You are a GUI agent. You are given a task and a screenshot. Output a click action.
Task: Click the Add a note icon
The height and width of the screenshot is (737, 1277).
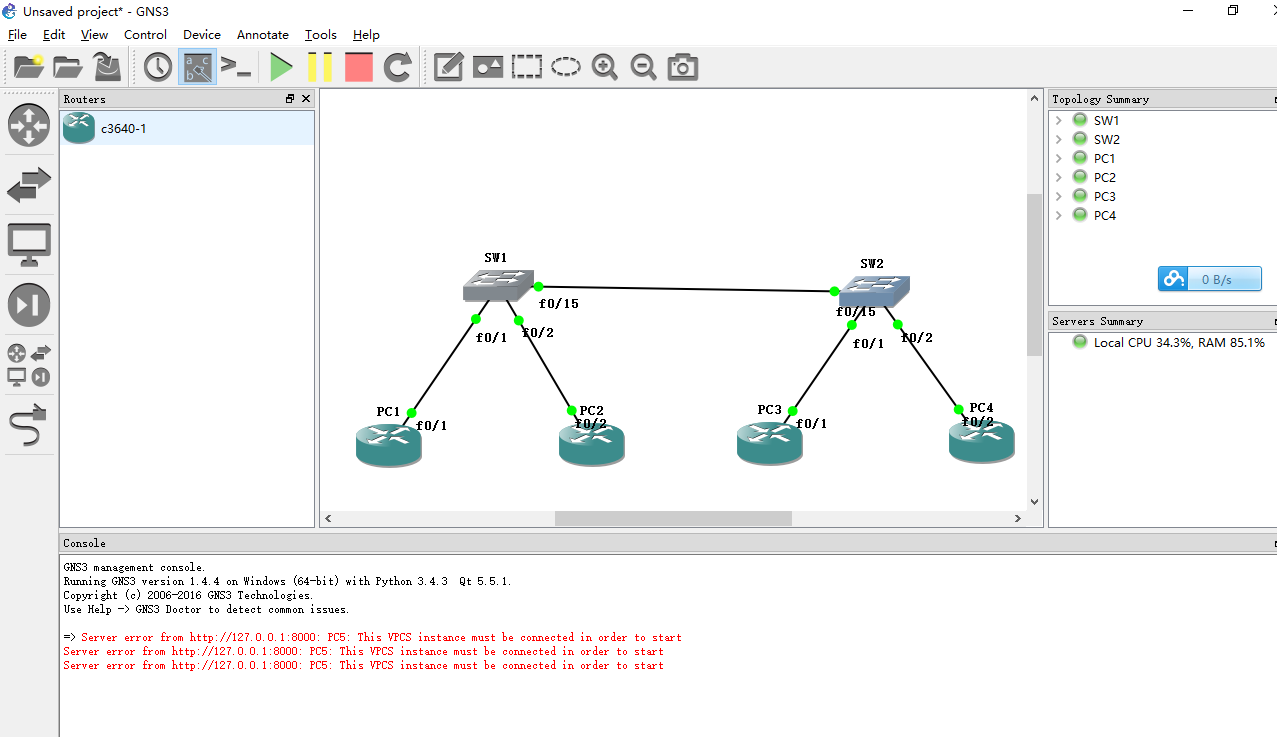pyautogui.click(x=448, y=67)
